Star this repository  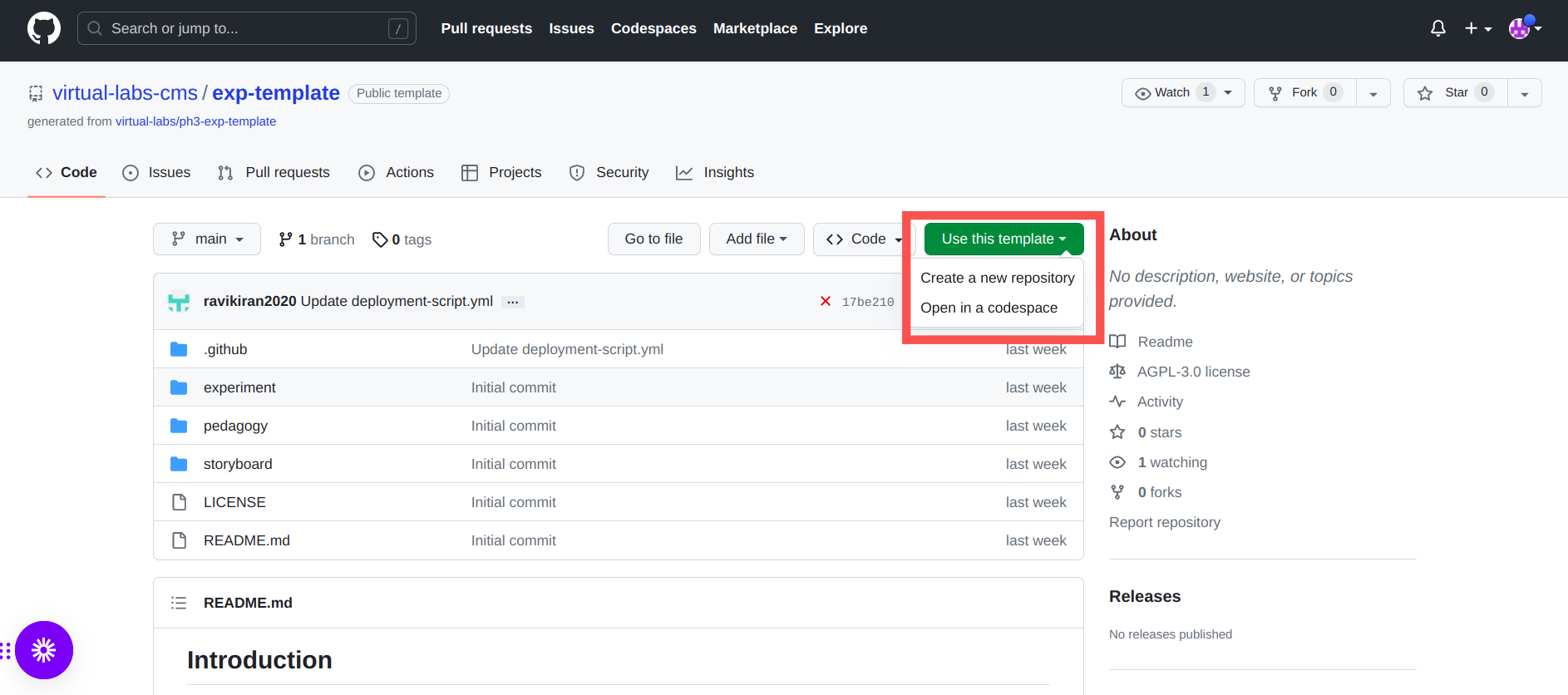(1456, 92)
